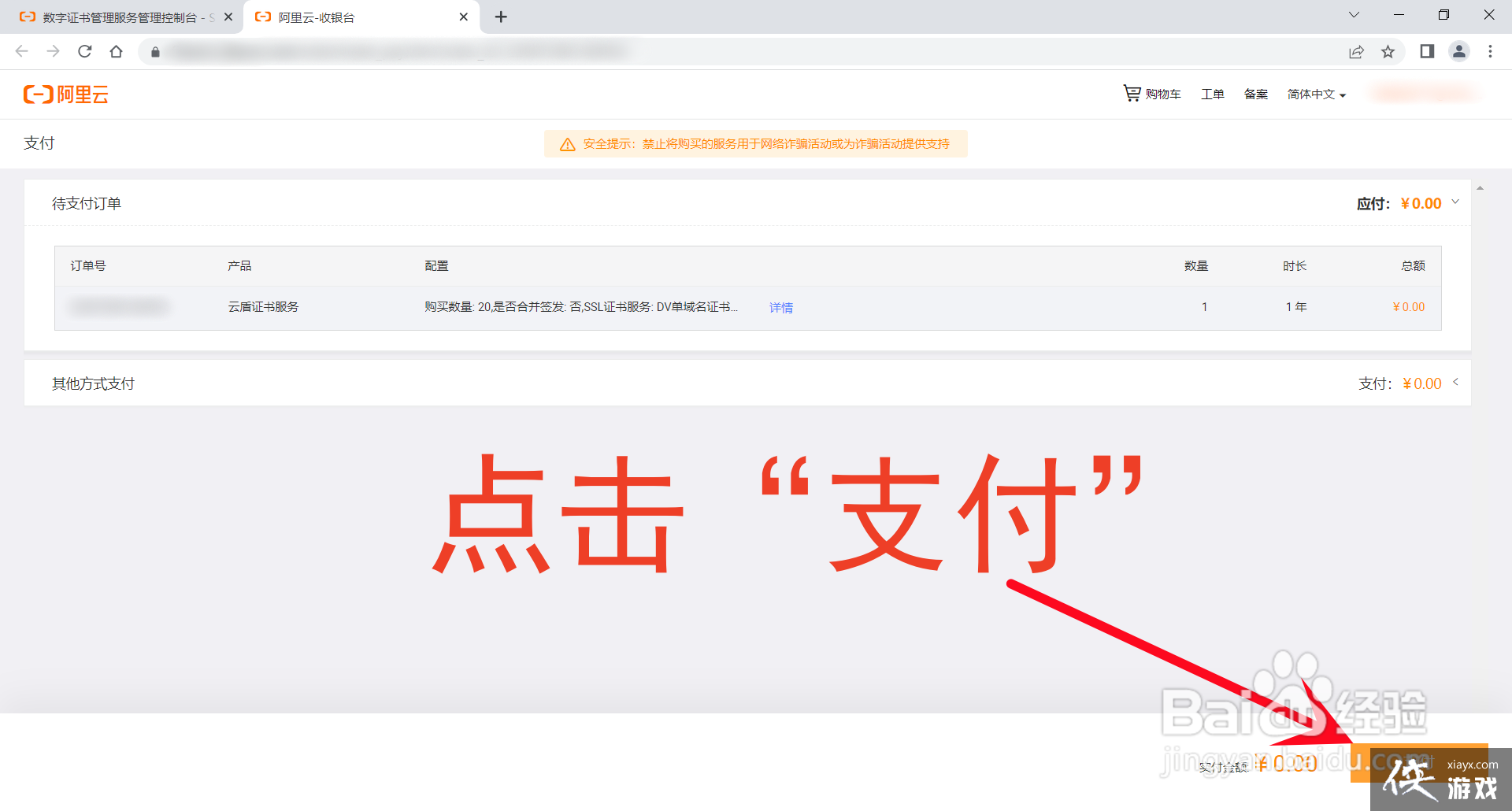Open Chrome three-dot menu
This screenshot has height=811, width=1512.
pyautogui.click(x=1490, y=51)
